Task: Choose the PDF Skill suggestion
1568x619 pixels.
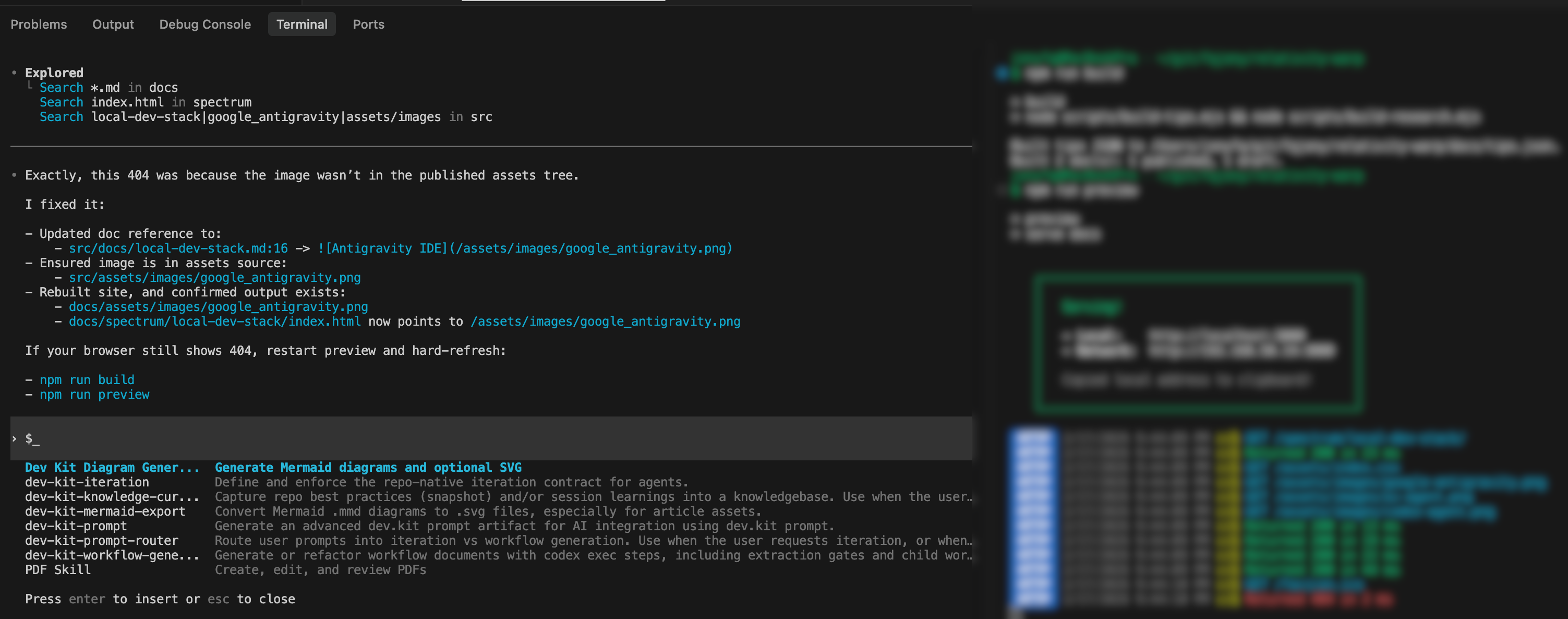Action: coord(57,569)
